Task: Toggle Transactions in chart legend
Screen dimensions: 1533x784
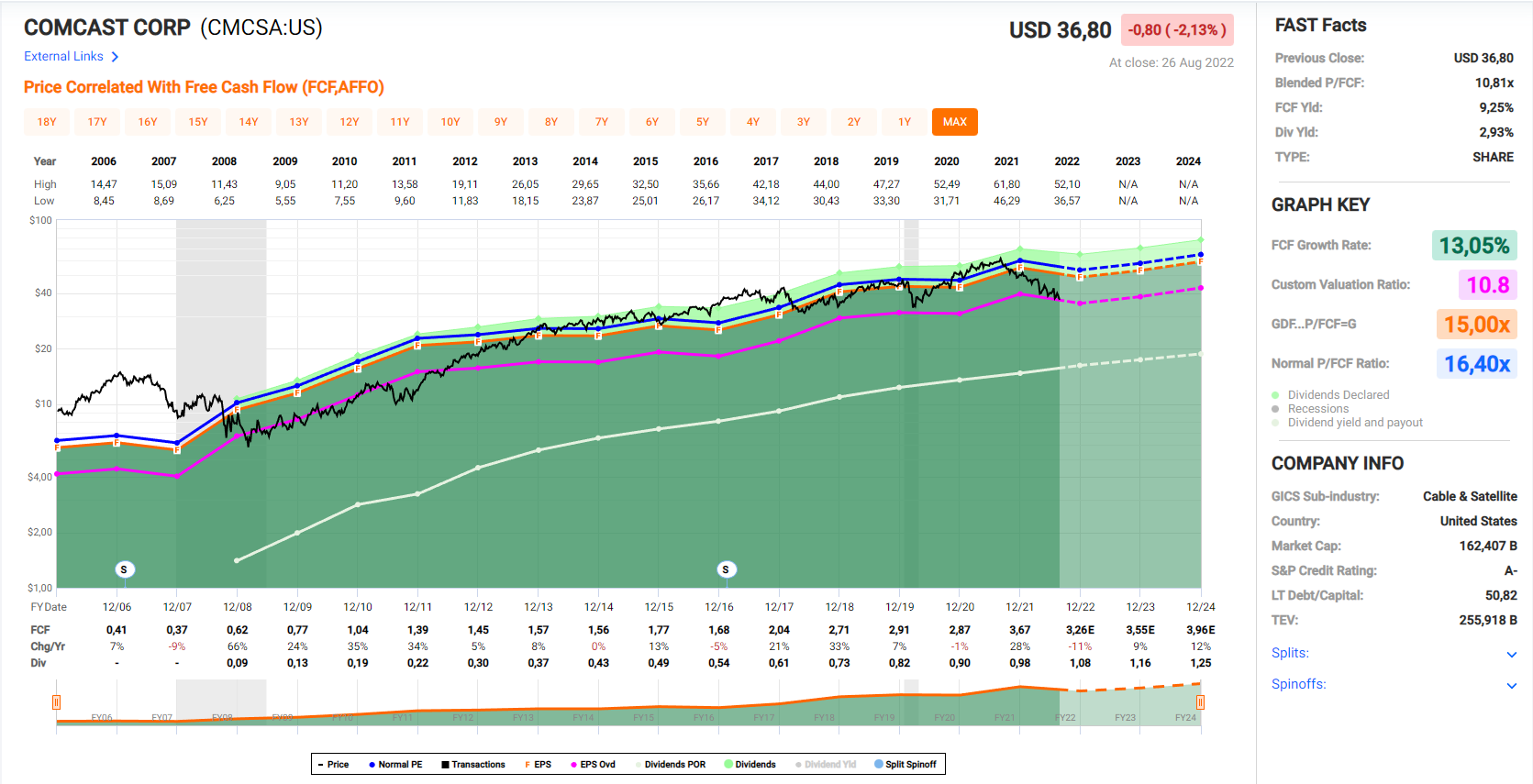Action: click(472, 764)
